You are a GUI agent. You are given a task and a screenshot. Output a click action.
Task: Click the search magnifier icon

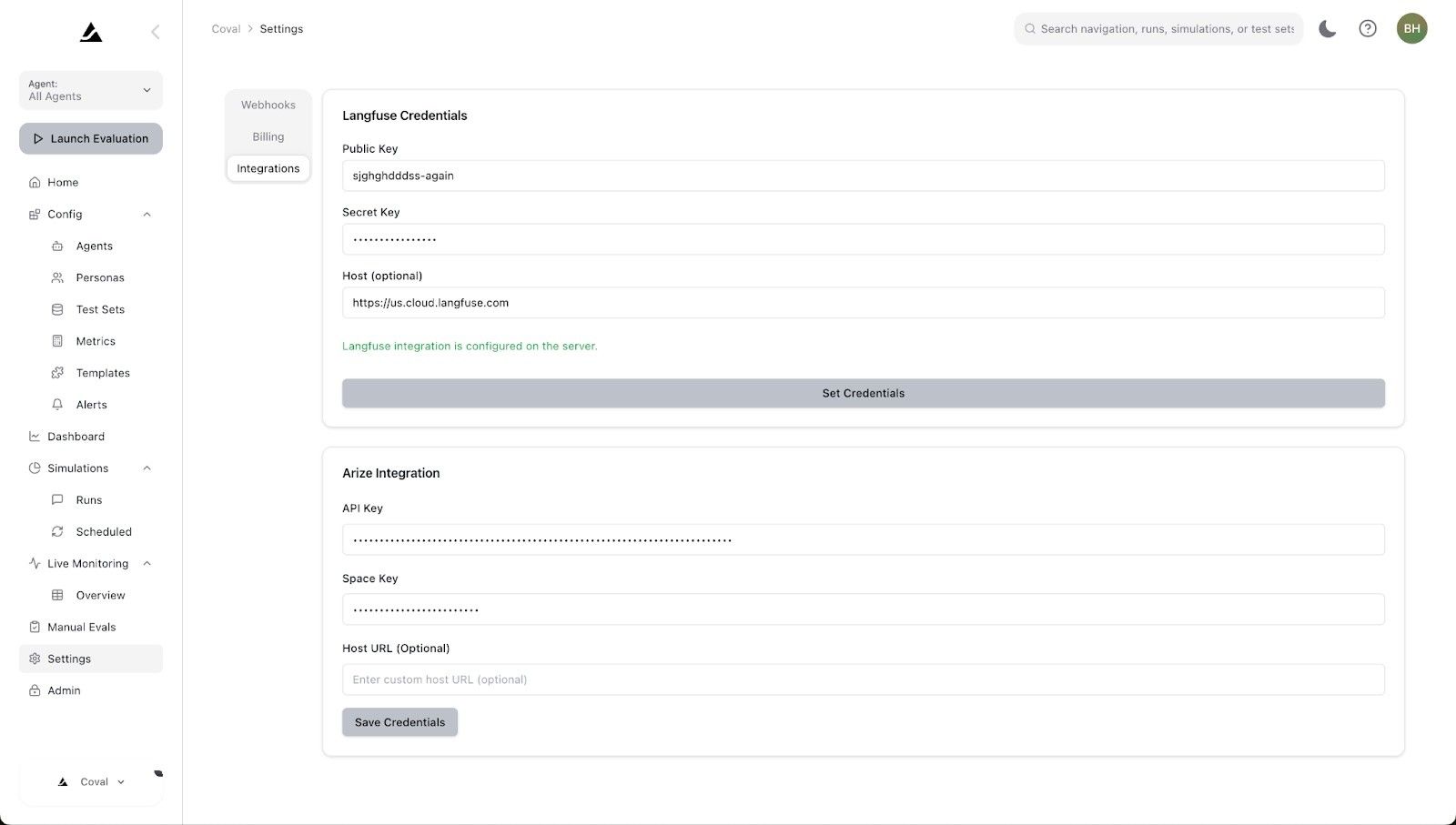coord(1030,29)
